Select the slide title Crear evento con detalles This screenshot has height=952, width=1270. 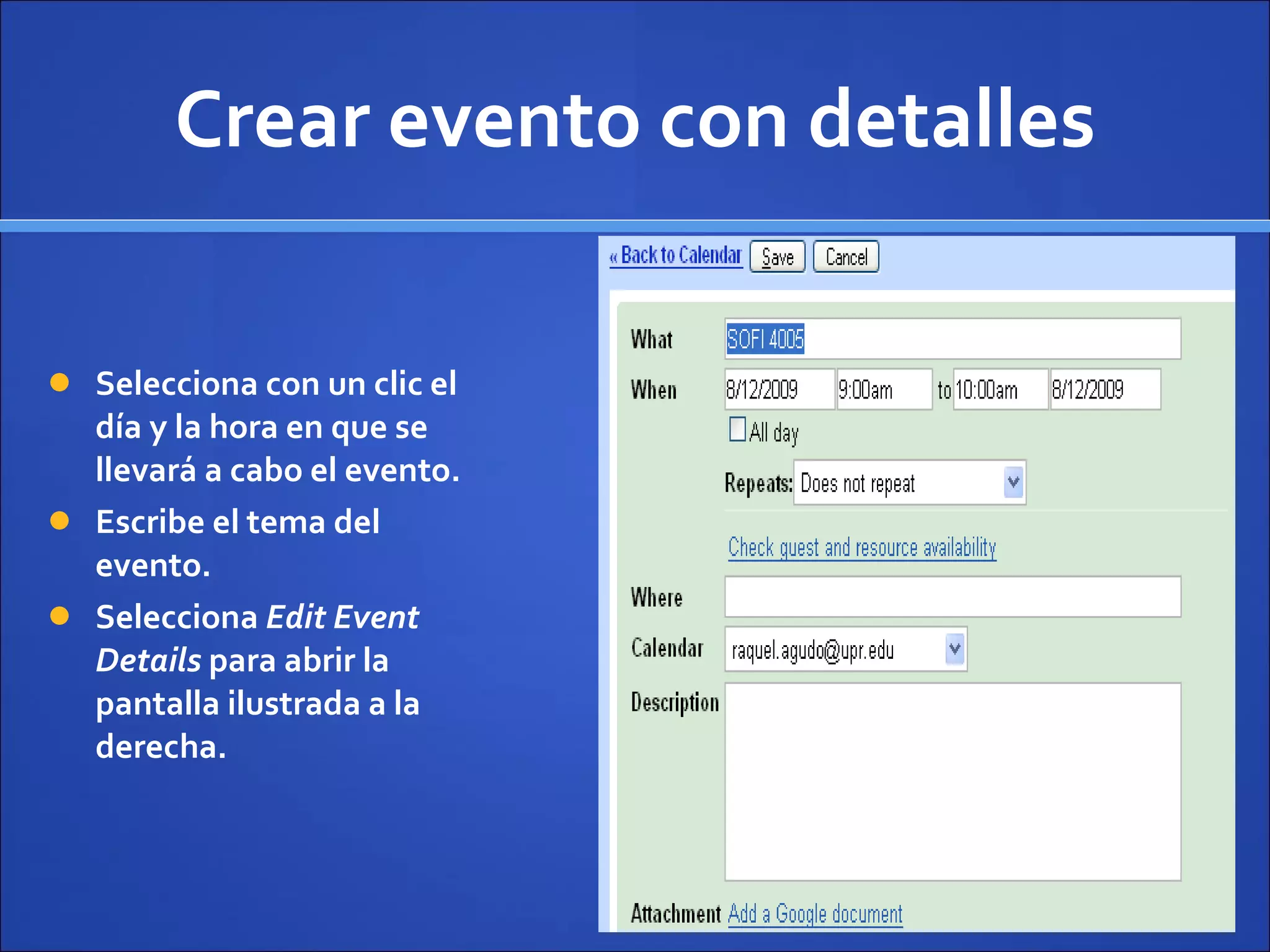click(635, 119)
